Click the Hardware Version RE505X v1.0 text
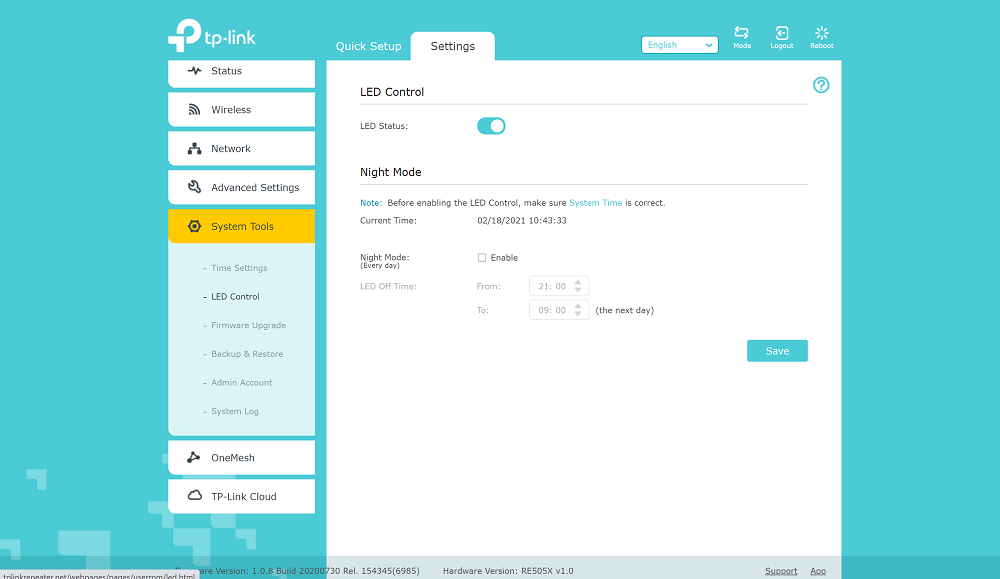 pyautogui.click(x=508, y=571)
